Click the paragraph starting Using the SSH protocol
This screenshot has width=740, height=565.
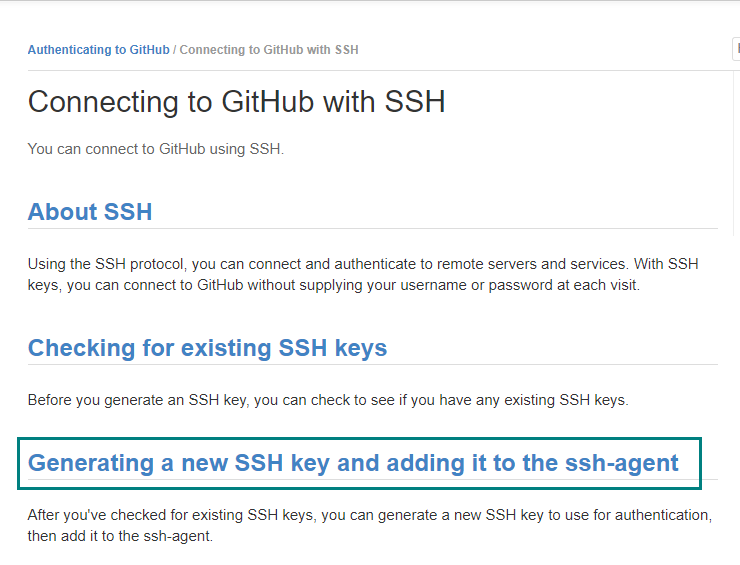(x=363, y=275)
